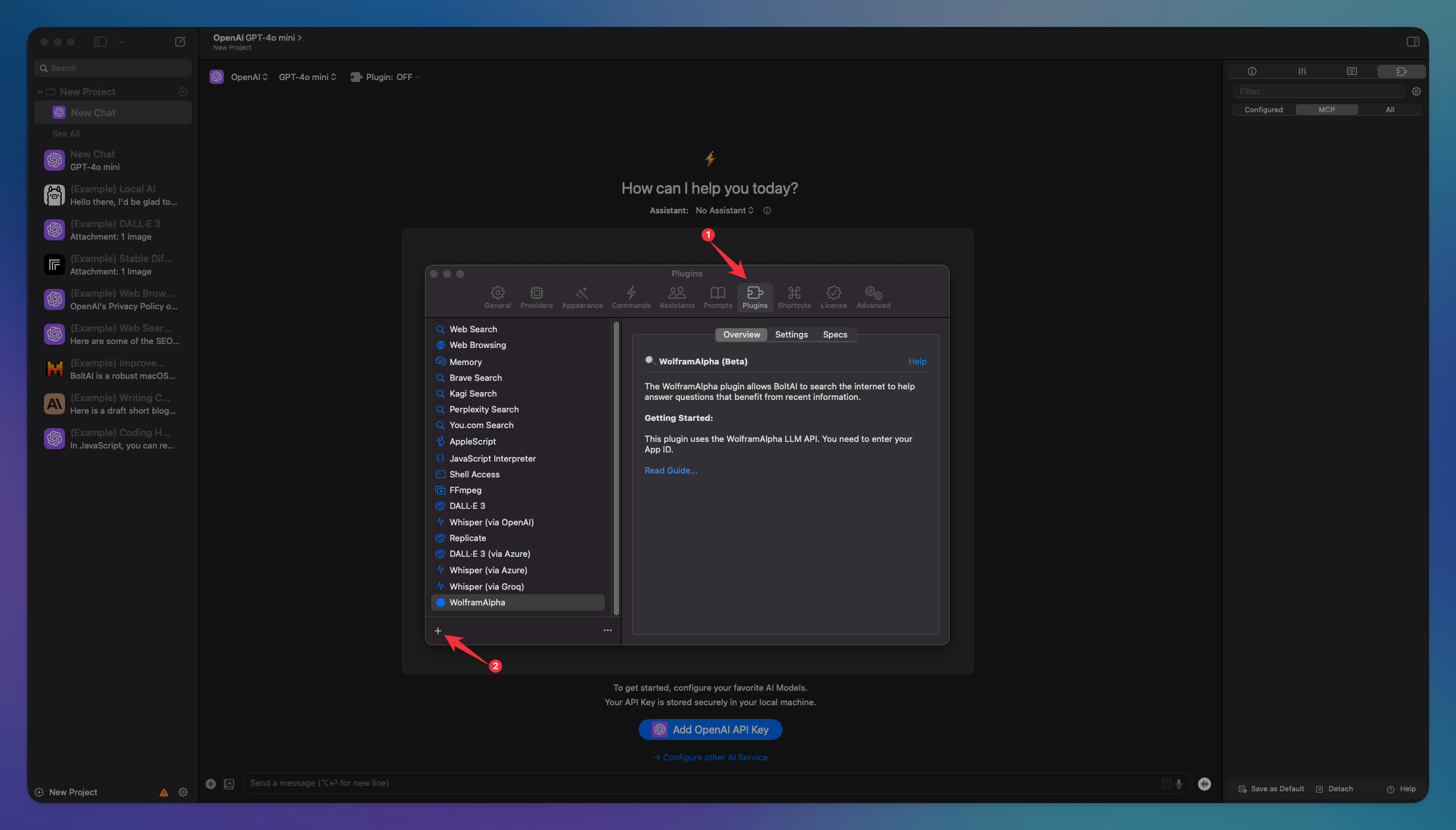Viewport: 1456px width, 830px height.
Task: Open the Assistants settings section
Action: [x=677, y=297]
